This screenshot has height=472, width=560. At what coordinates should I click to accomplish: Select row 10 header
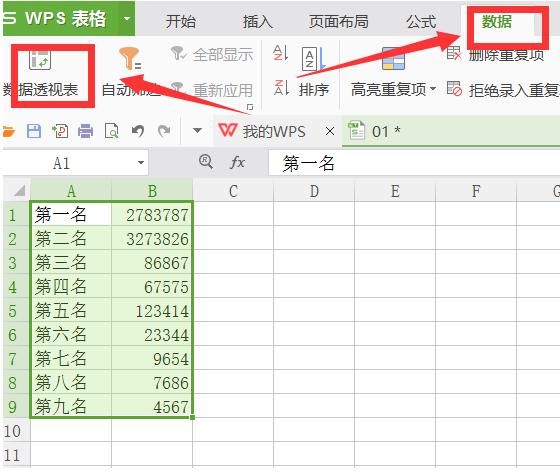tap(16, 430)
